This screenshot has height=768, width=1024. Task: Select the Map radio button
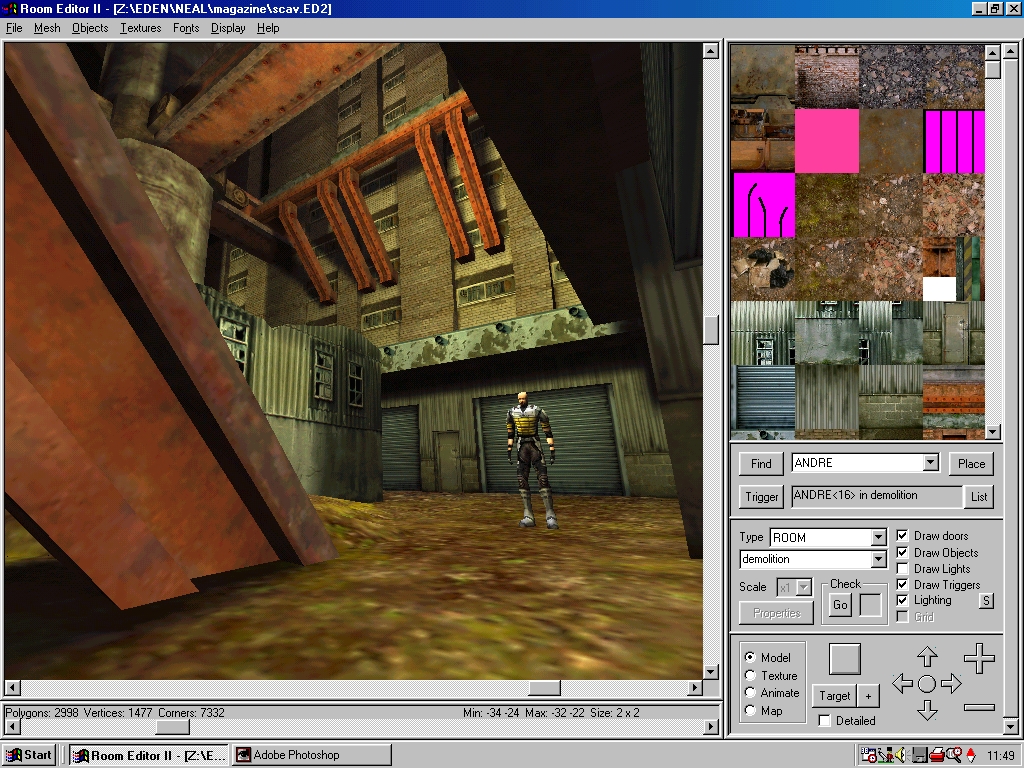coord(750,711)
